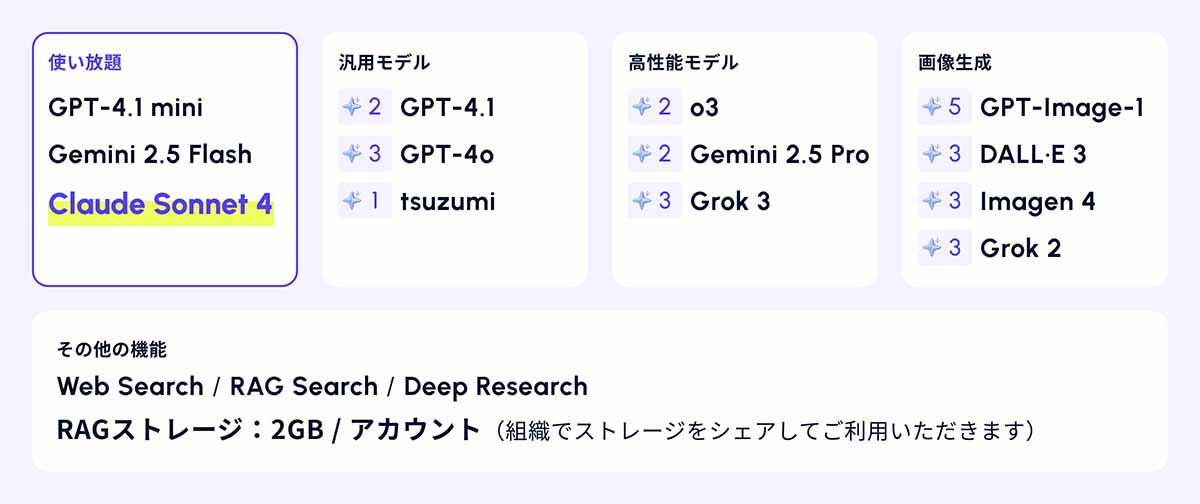Open the 汎用モデル section heading
Screen dimensions: 1200x504
coord(384,62)
